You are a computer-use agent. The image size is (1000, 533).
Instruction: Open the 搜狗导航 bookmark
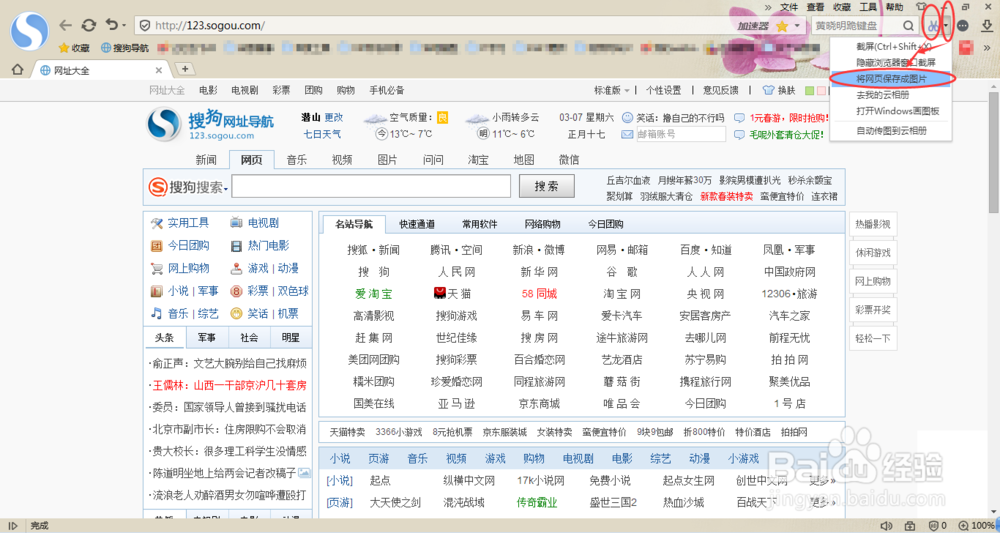pos(125,48)
